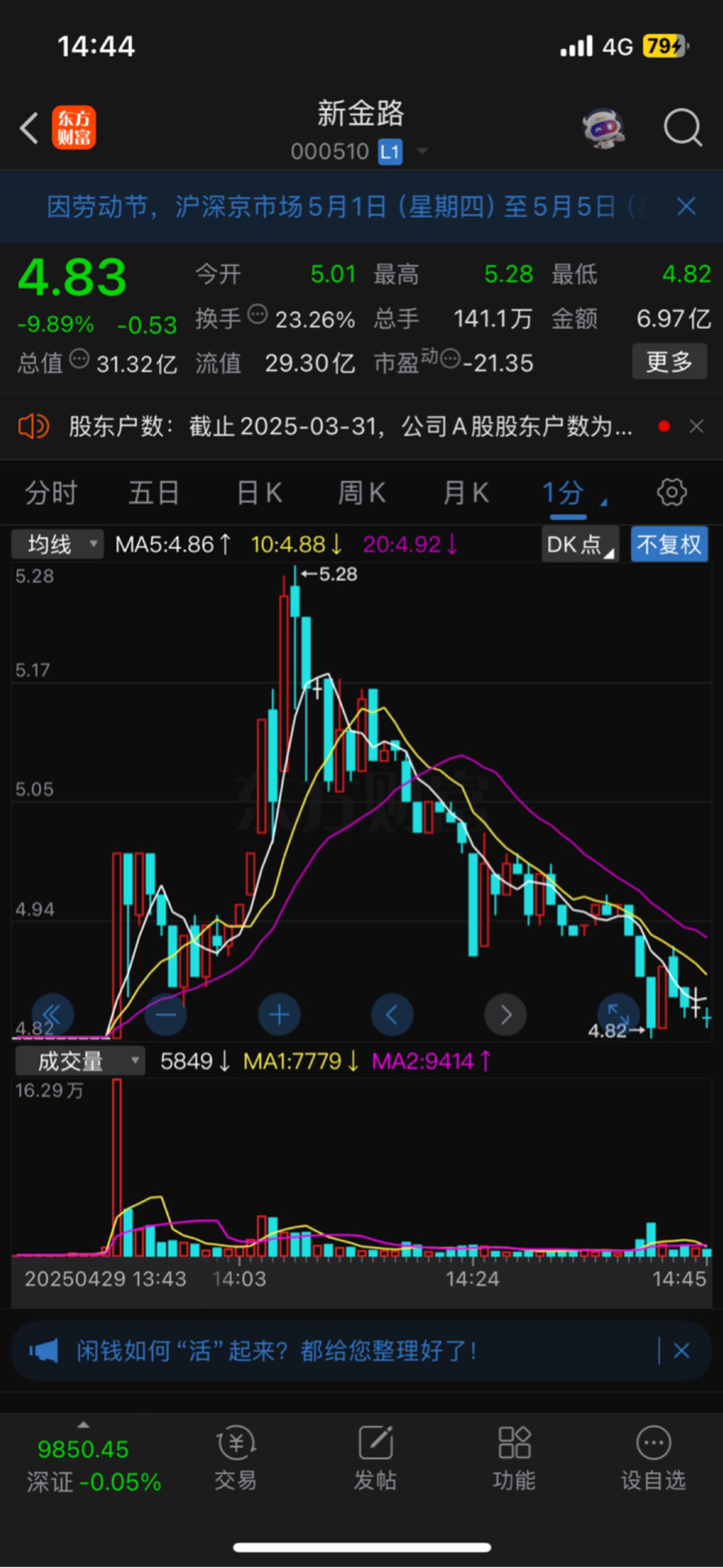Expand the 均线 indicator dropdown
The height and width of the screenshot is (1568, 723).
coord(56,544)
